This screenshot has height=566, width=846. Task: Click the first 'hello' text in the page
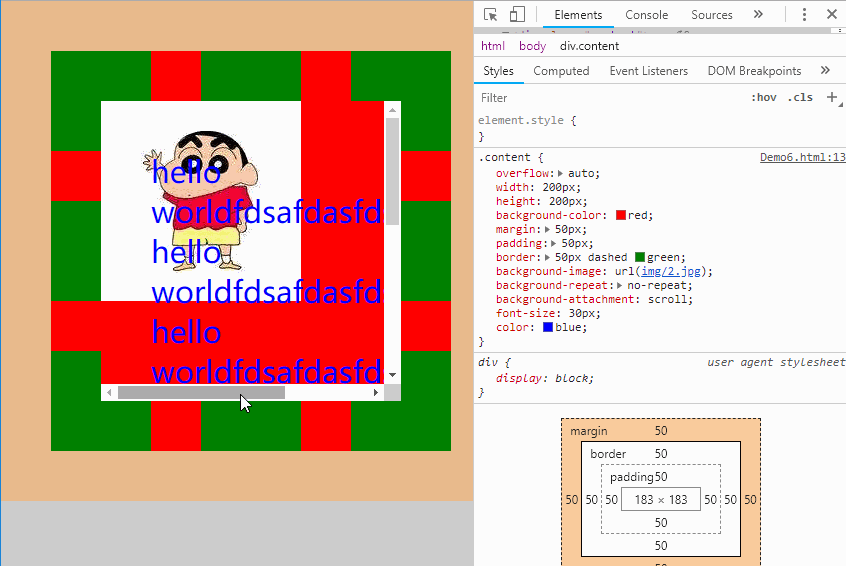click(186, 172)
